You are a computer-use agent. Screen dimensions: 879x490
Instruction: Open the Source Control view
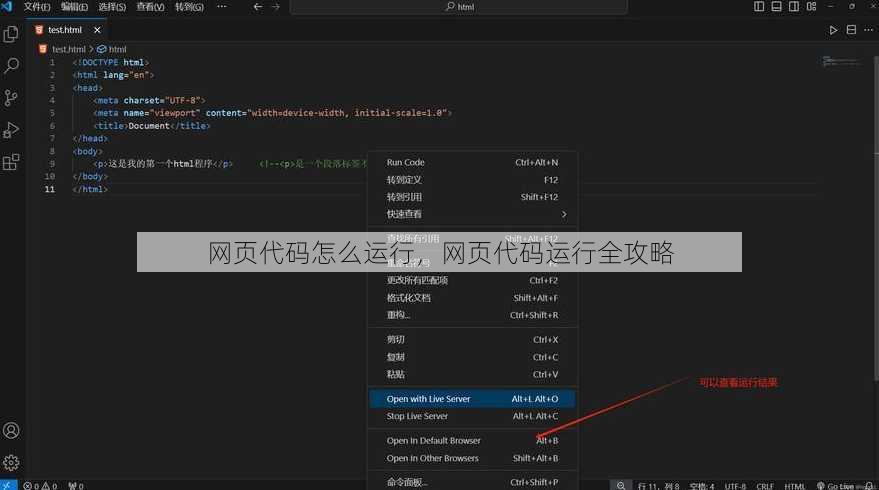11,98
